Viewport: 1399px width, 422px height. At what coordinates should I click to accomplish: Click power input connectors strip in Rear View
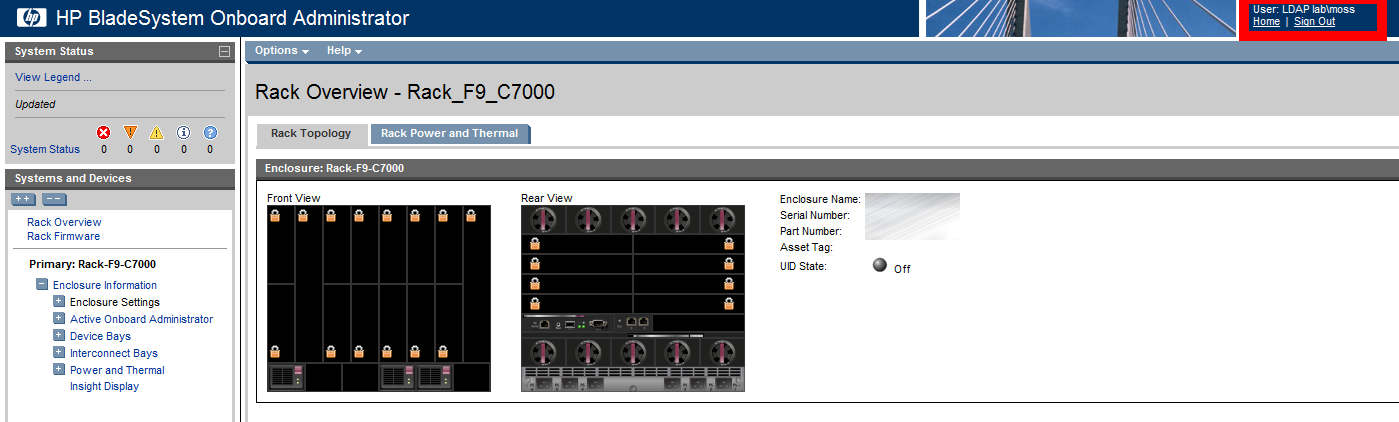(x=633, y=379)
